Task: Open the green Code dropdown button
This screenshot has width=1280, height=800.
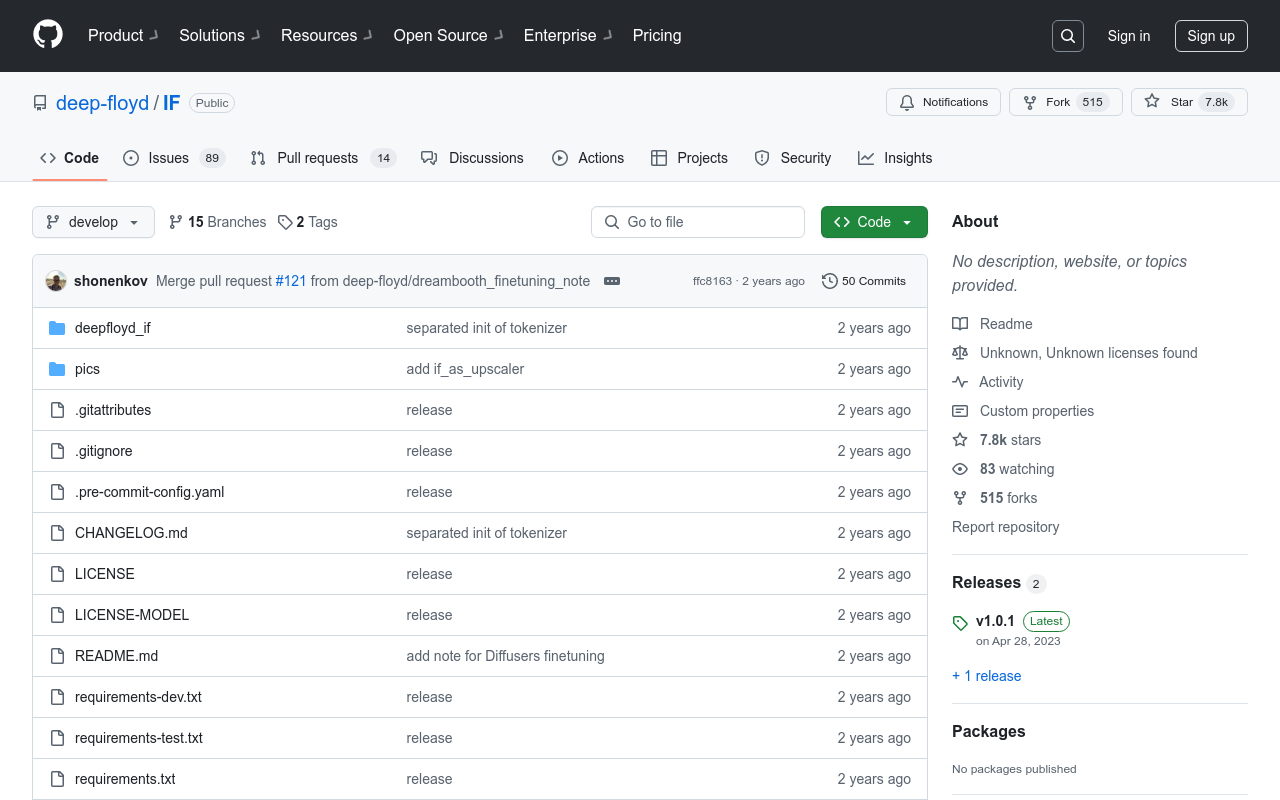Action: (x=874, y=222)
